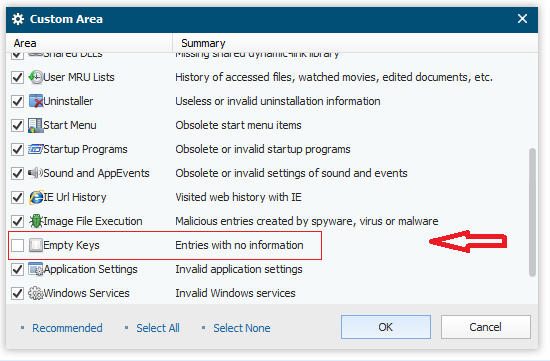The height and width of the screenshot is (361, 550).
Task: Select the 'Image File Execution' row label
Action: point(93,221)
